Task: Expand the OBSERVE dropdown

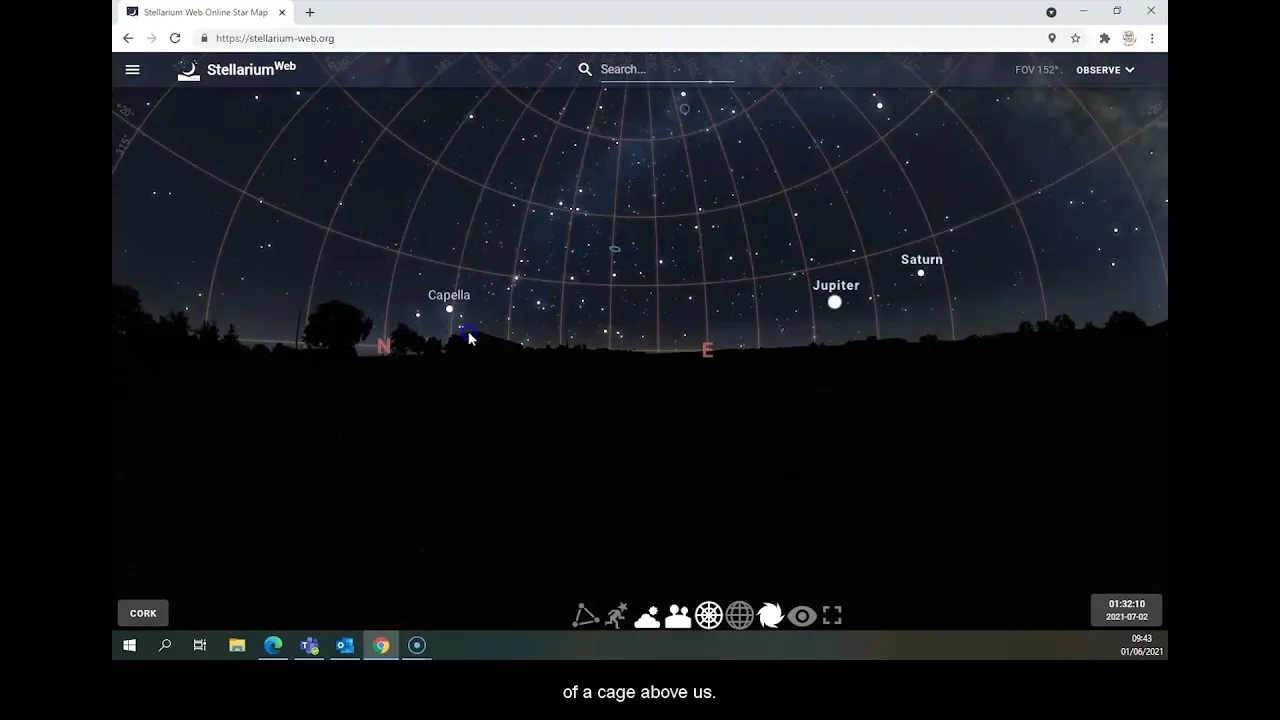Action: click(x=1105, y=70)
